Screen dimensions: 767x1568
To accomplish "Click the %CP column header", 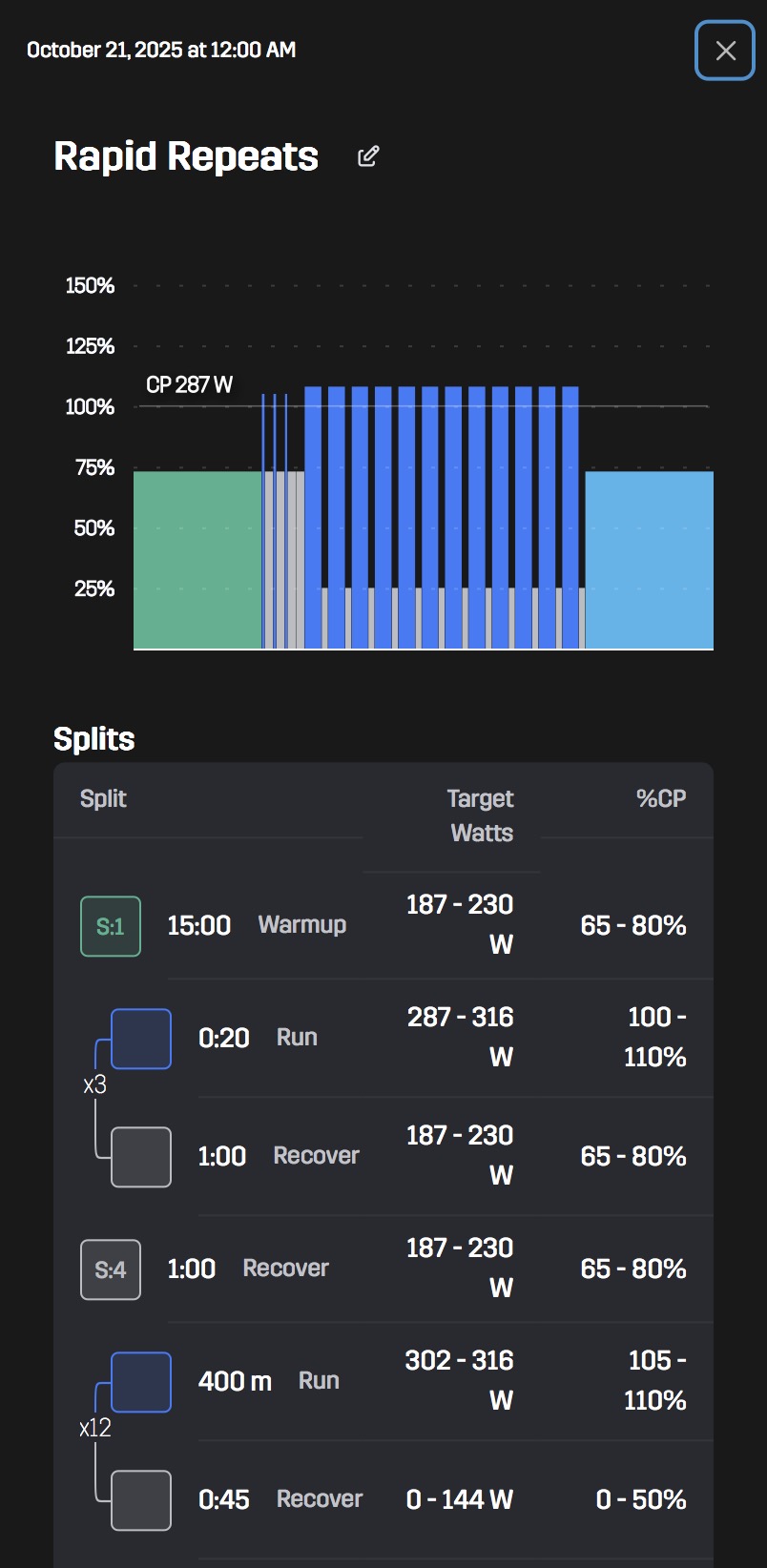I will click(x=661, y=799).
